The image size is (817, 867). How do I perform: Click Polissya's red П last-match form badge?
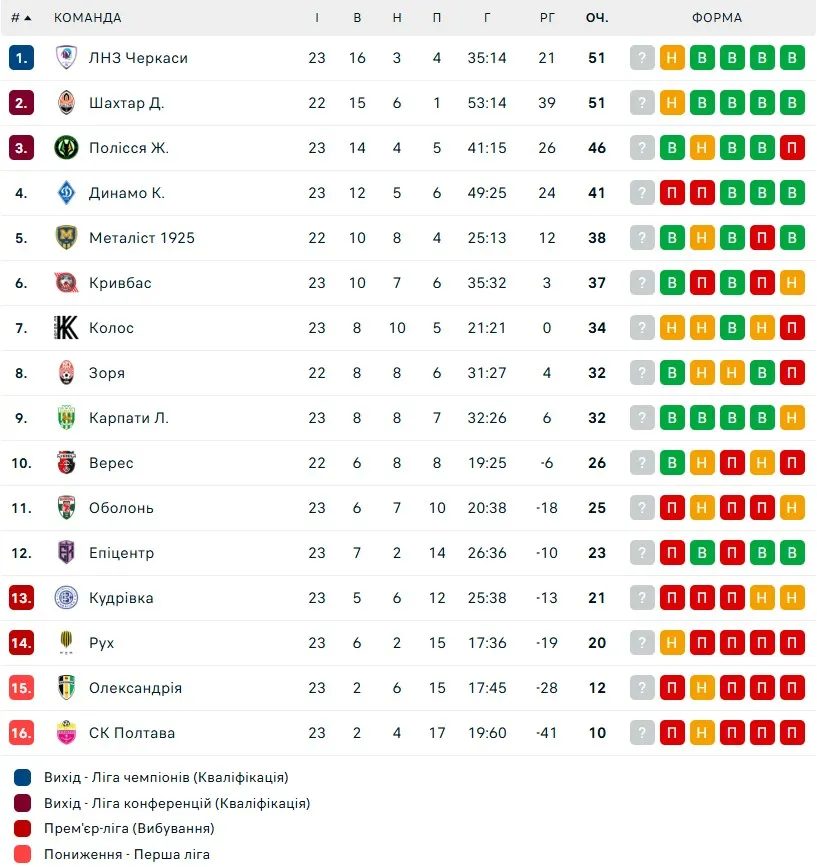[x=793, y=148]
